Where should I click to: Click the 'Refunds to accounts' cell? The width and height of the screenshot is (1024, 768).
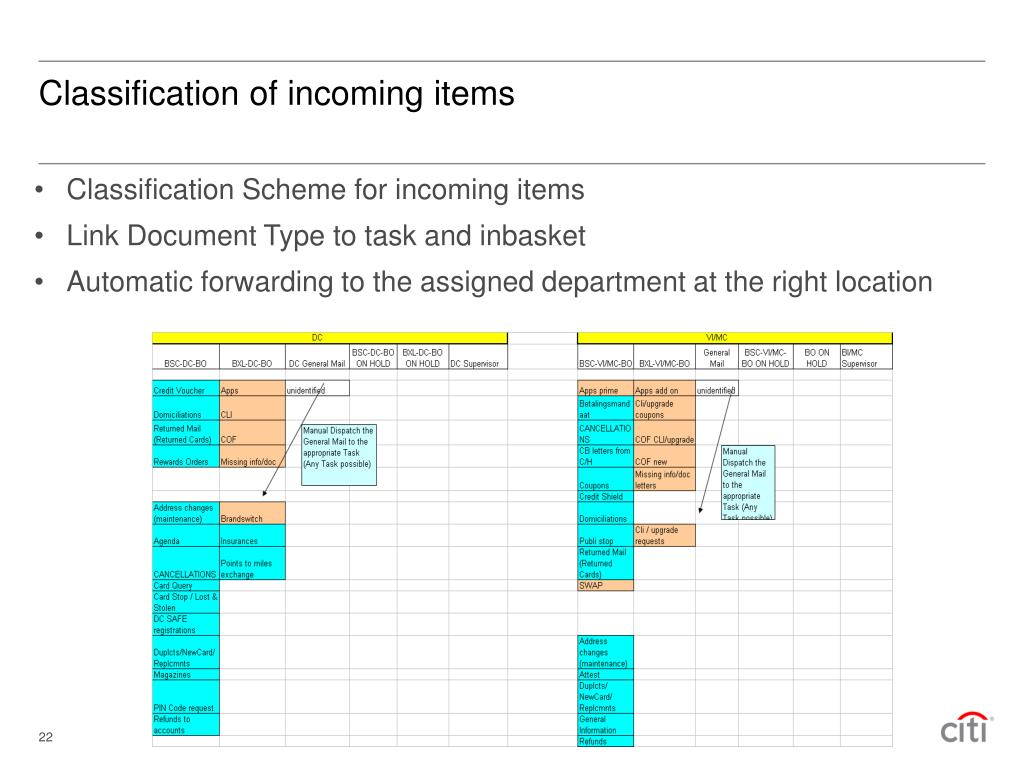coord(186,725)
